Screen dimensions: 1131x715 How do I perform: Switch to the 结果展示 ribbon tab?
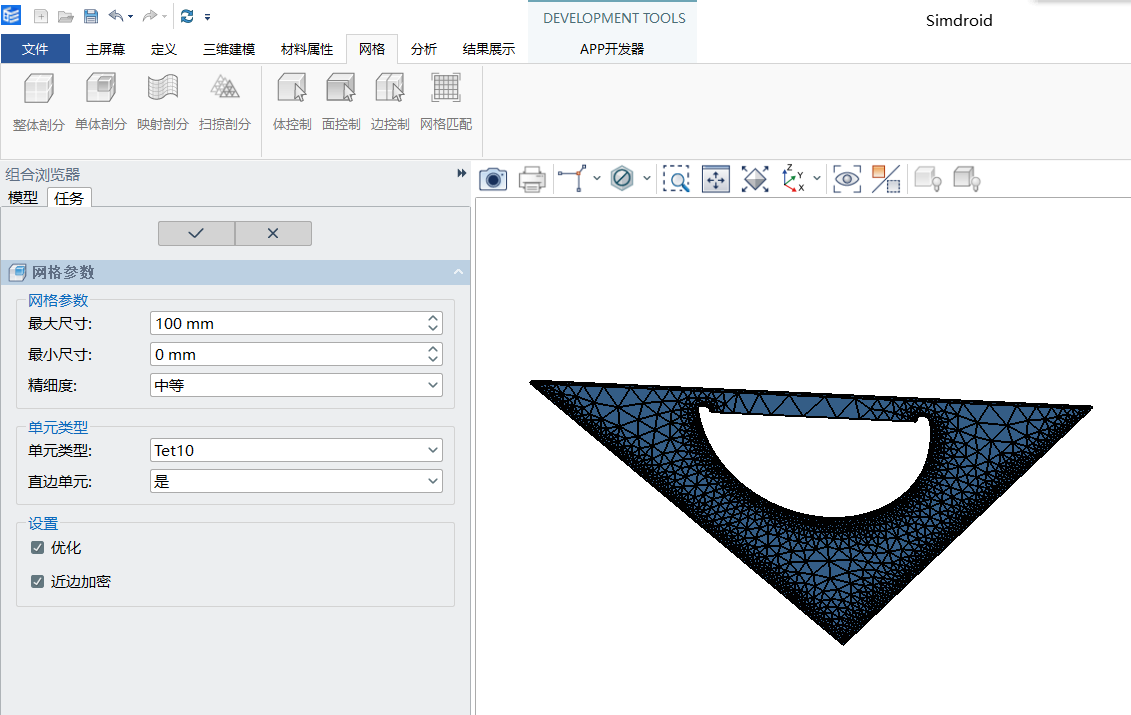[488, 49]
